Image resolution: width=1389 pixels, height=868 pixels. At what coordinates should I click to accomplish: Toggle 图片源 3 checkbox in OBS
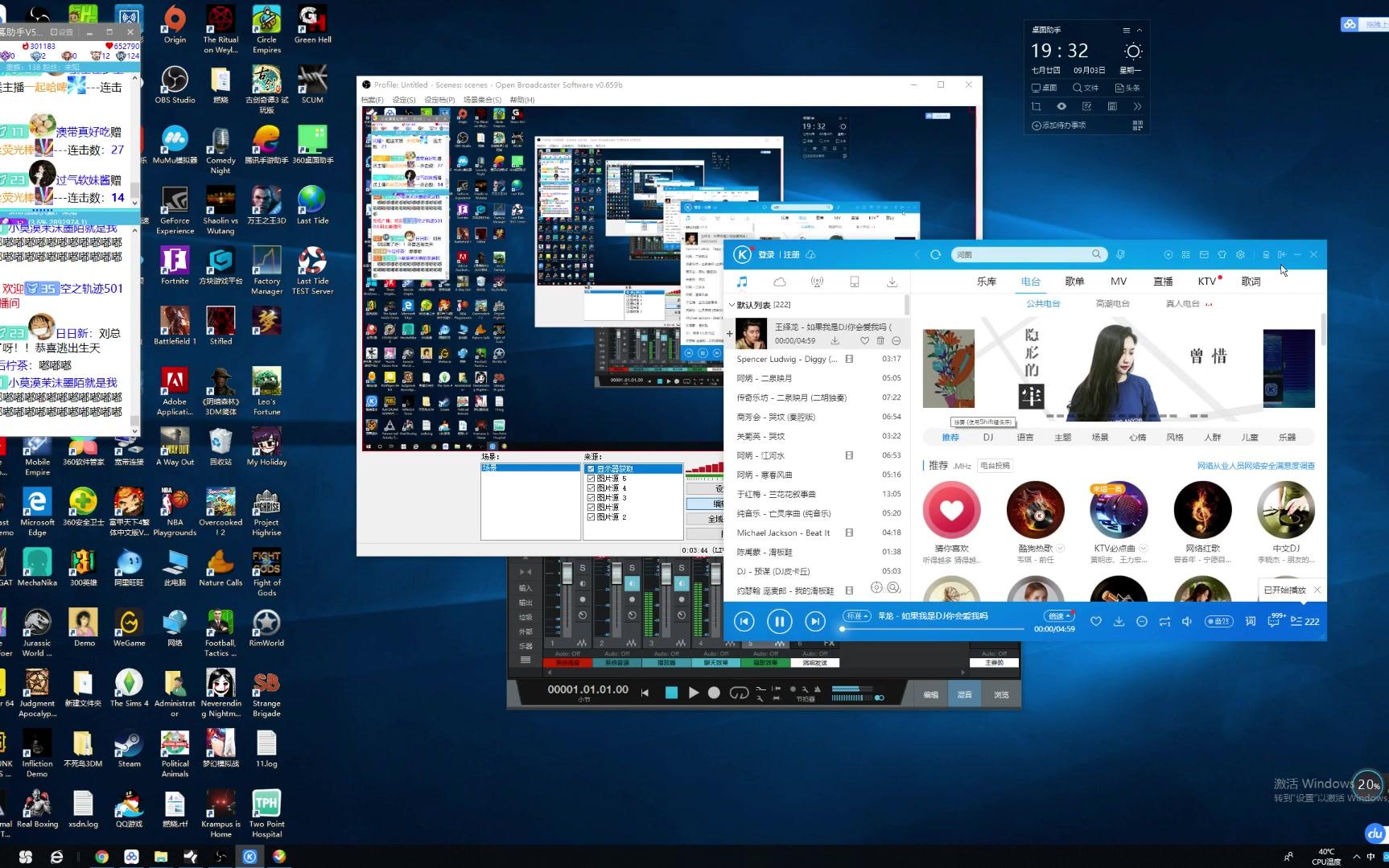[591, 497]
